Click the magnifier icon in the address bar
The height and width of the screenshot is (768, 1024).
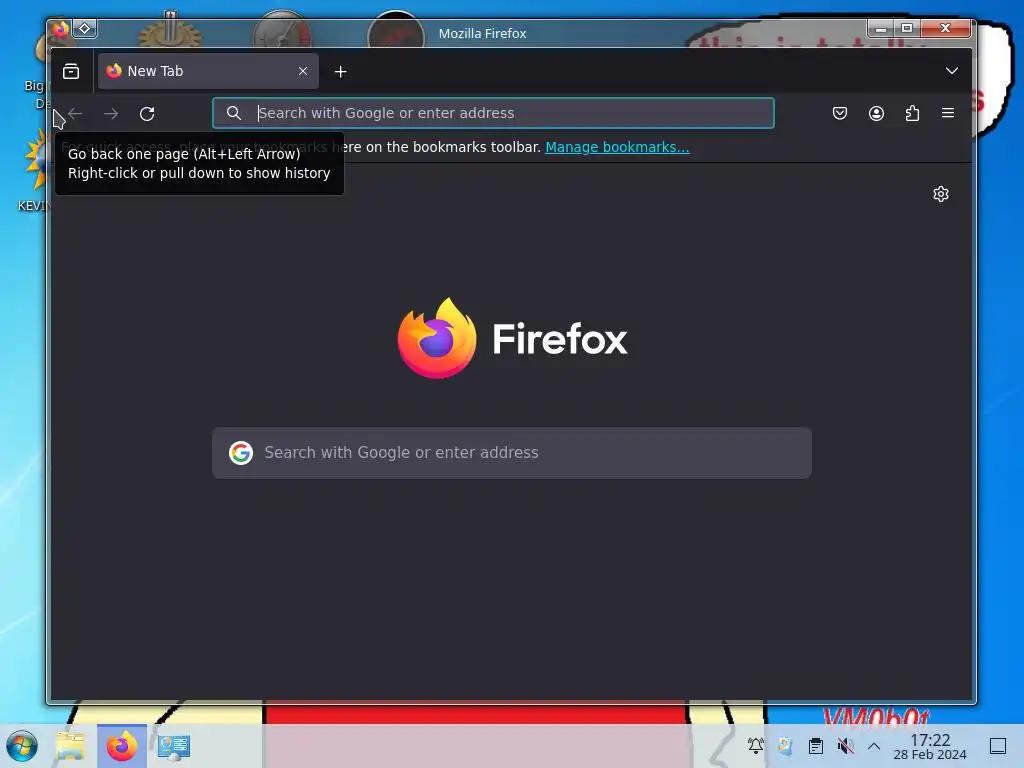click(234, 113)
